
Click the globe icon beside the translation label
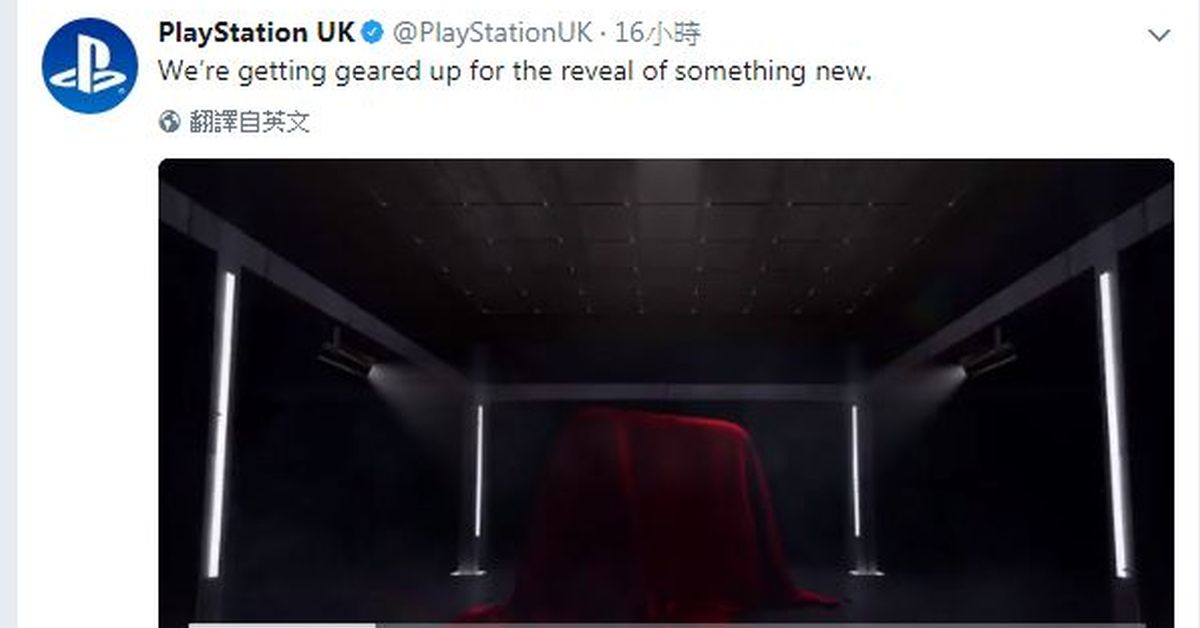(170, 122)
